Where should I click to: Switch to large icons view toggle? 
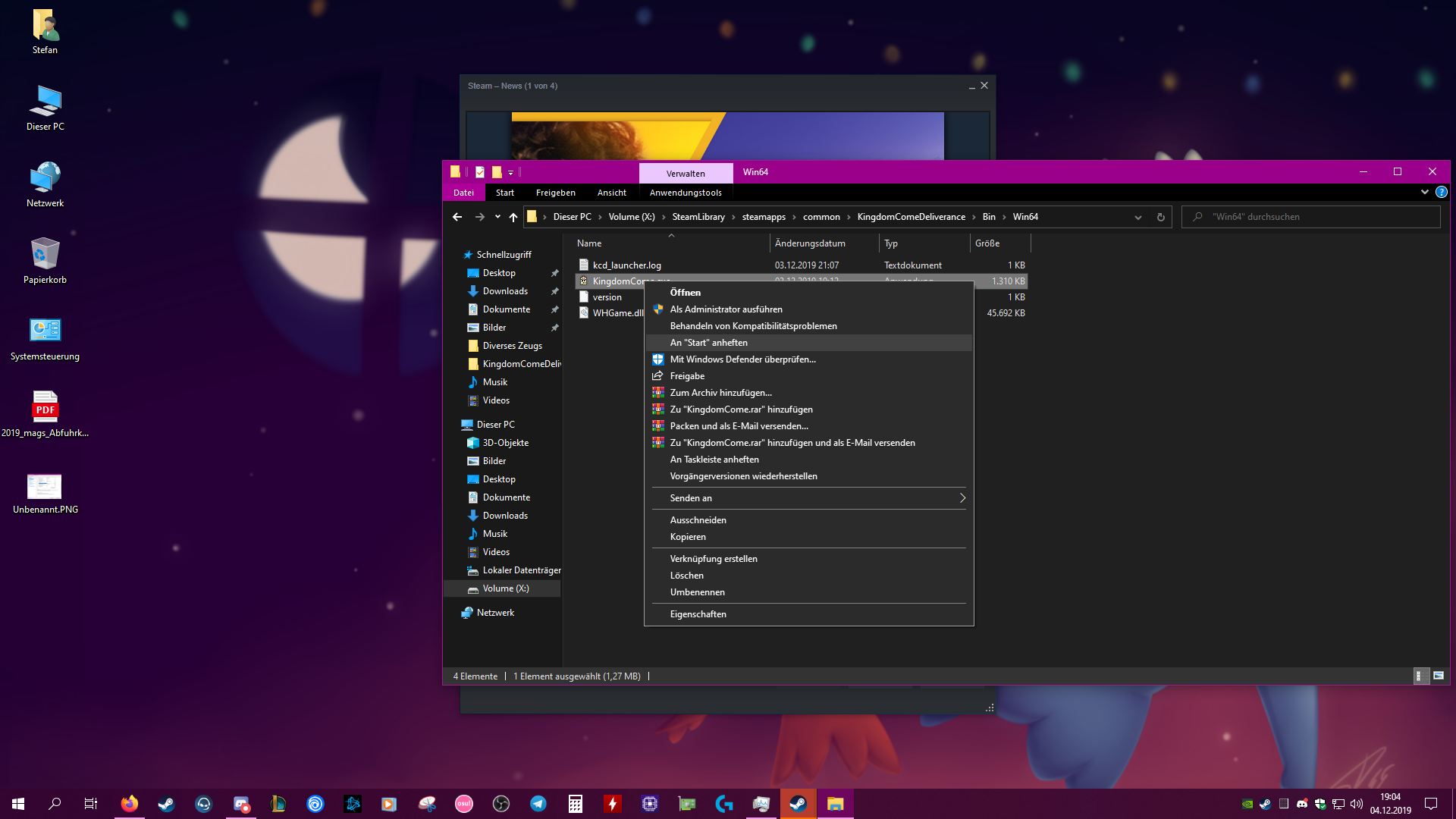click(1439, 676)
